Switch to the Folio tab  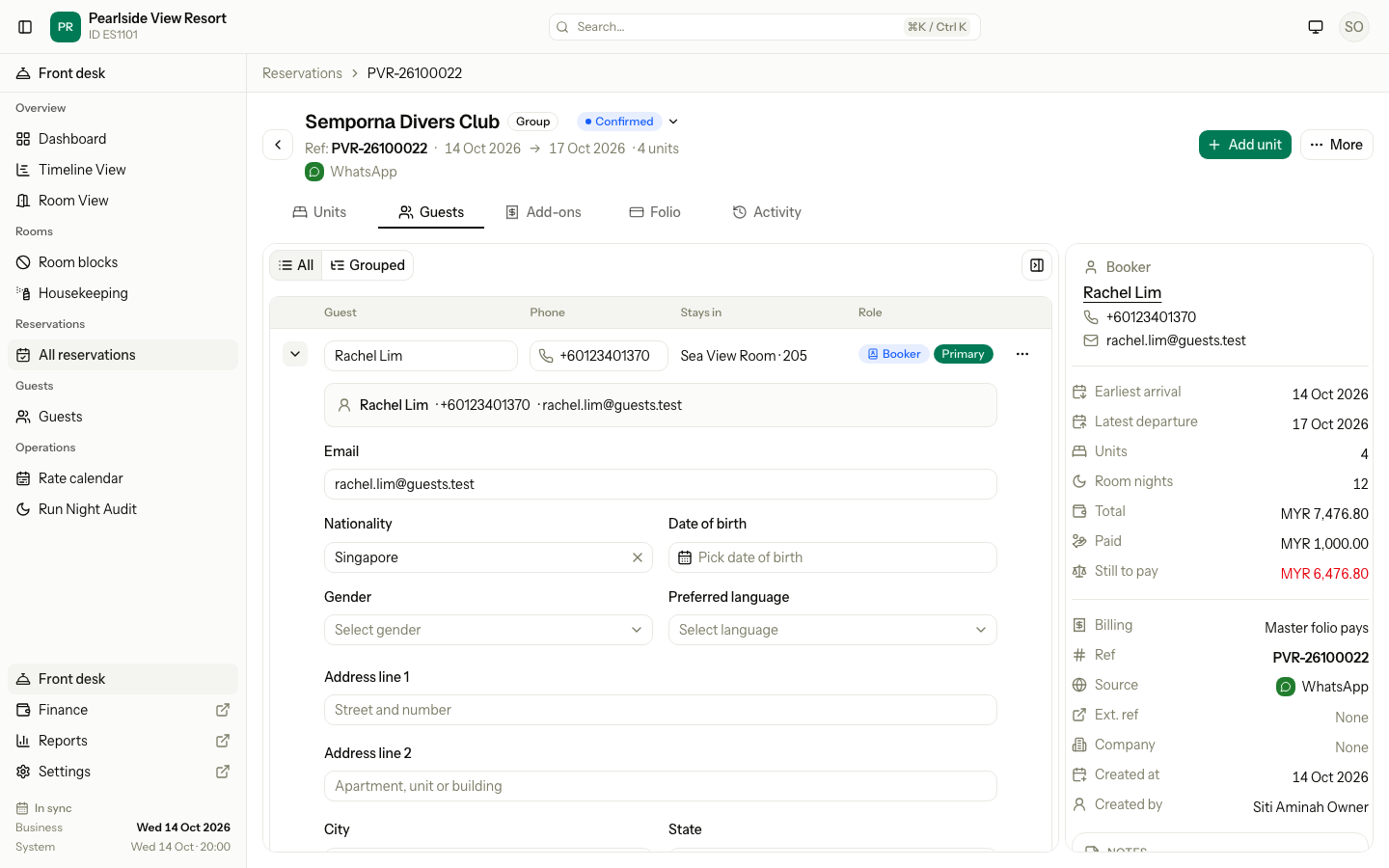(x=655, y=212)
